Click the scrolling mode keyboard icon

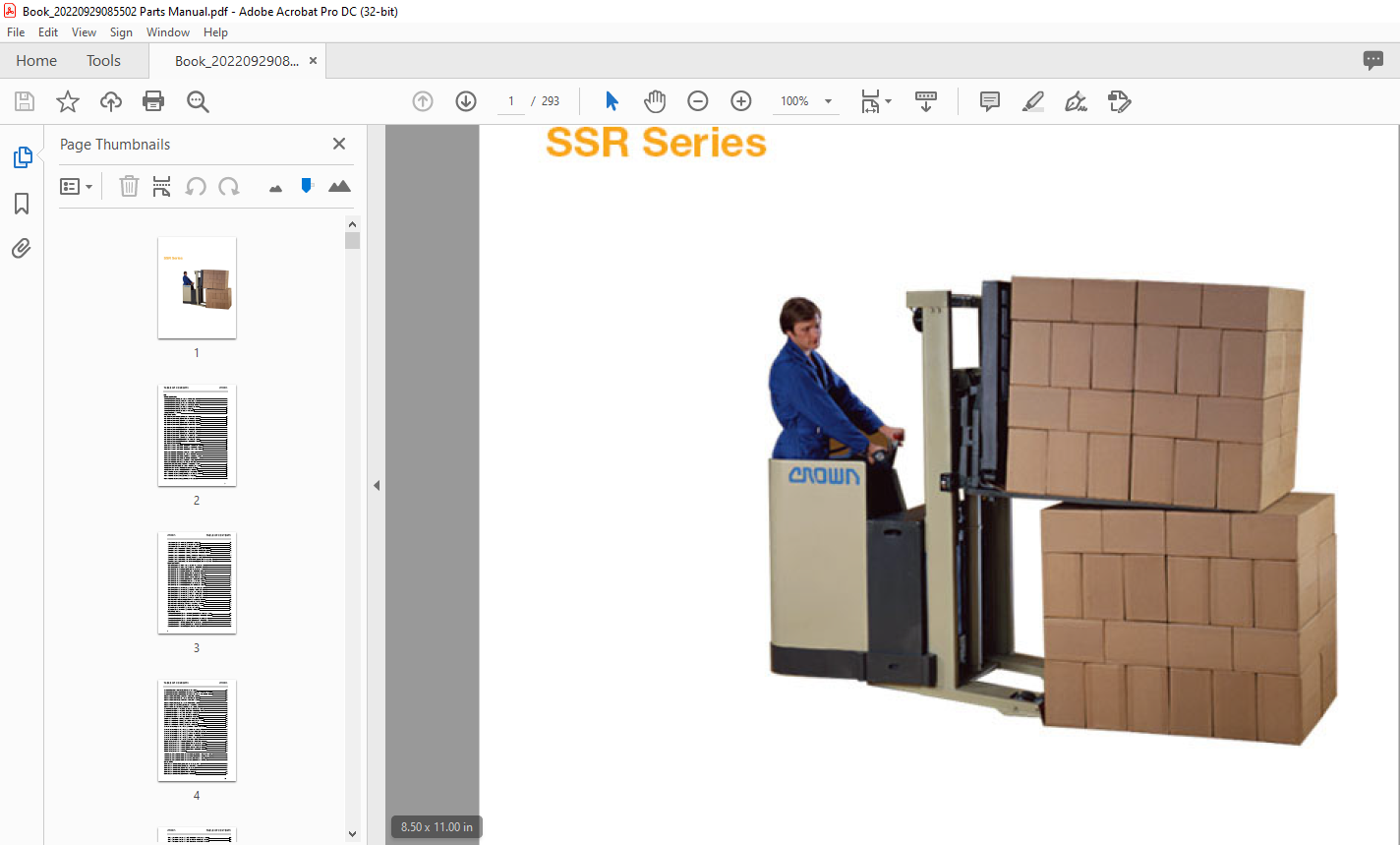point(925,101)
